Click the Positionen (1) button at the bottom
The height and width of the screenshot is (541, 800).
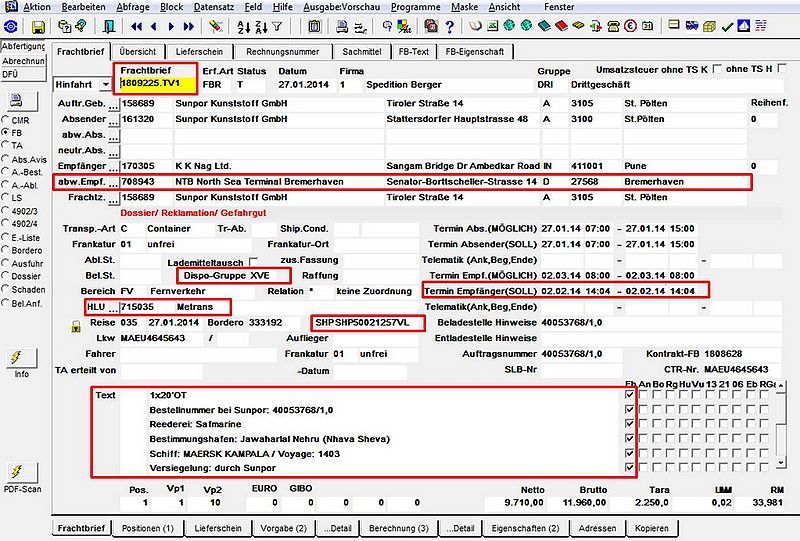[x=148, y=528]
